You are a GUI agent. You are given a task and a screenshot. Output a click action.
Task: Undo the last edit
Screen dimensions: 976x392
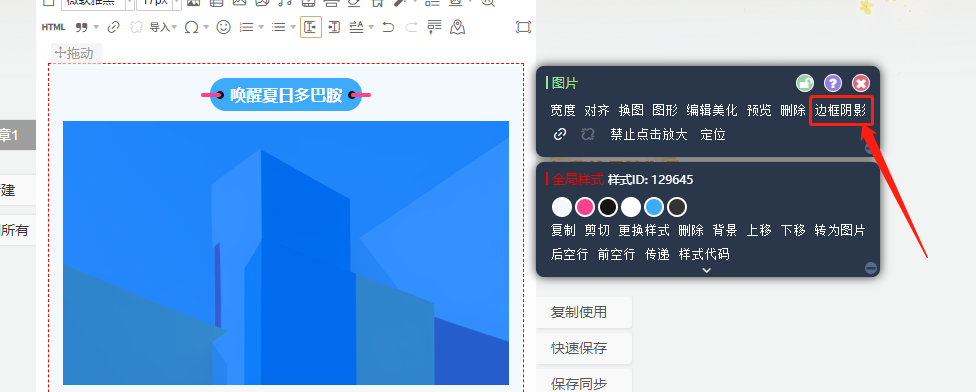point(388,27)
